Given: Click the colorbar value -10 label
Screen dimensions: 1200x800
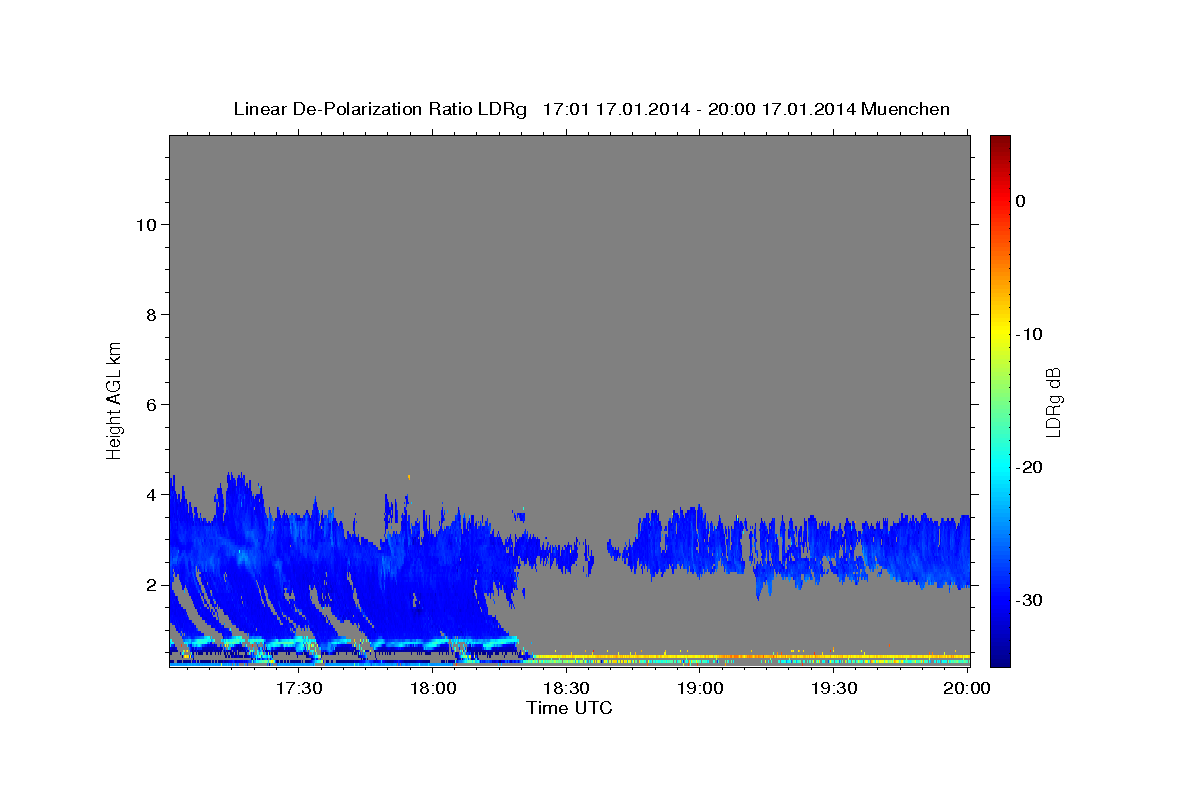Looking at the screenshot, I should coord(1030,334).
